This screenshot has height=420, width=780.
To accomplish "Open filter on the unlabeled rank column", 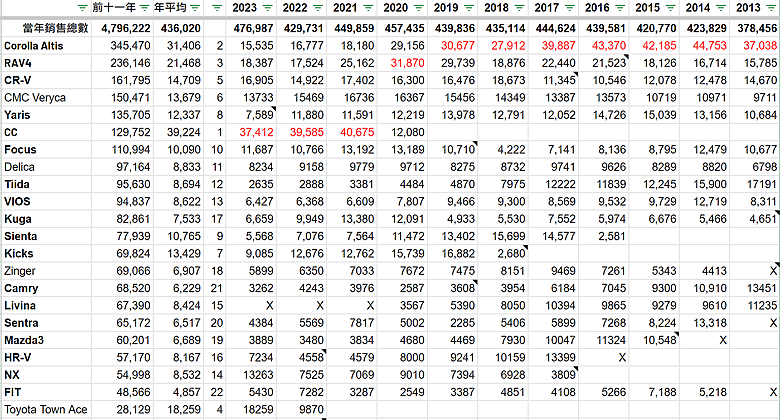I will [x=216, y=8].
